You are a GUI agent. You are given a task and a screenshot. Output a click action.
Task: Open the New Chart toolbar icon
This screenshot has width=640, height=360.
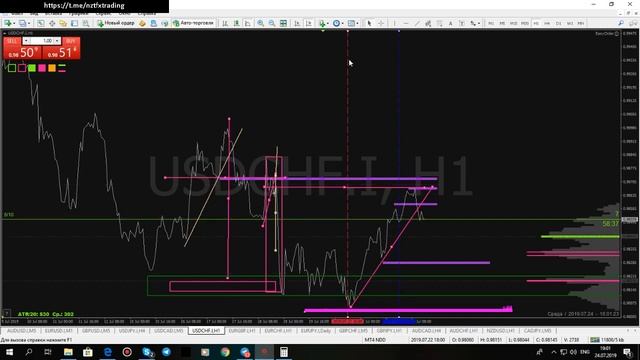pyautogui.click(x=8, y=23)
